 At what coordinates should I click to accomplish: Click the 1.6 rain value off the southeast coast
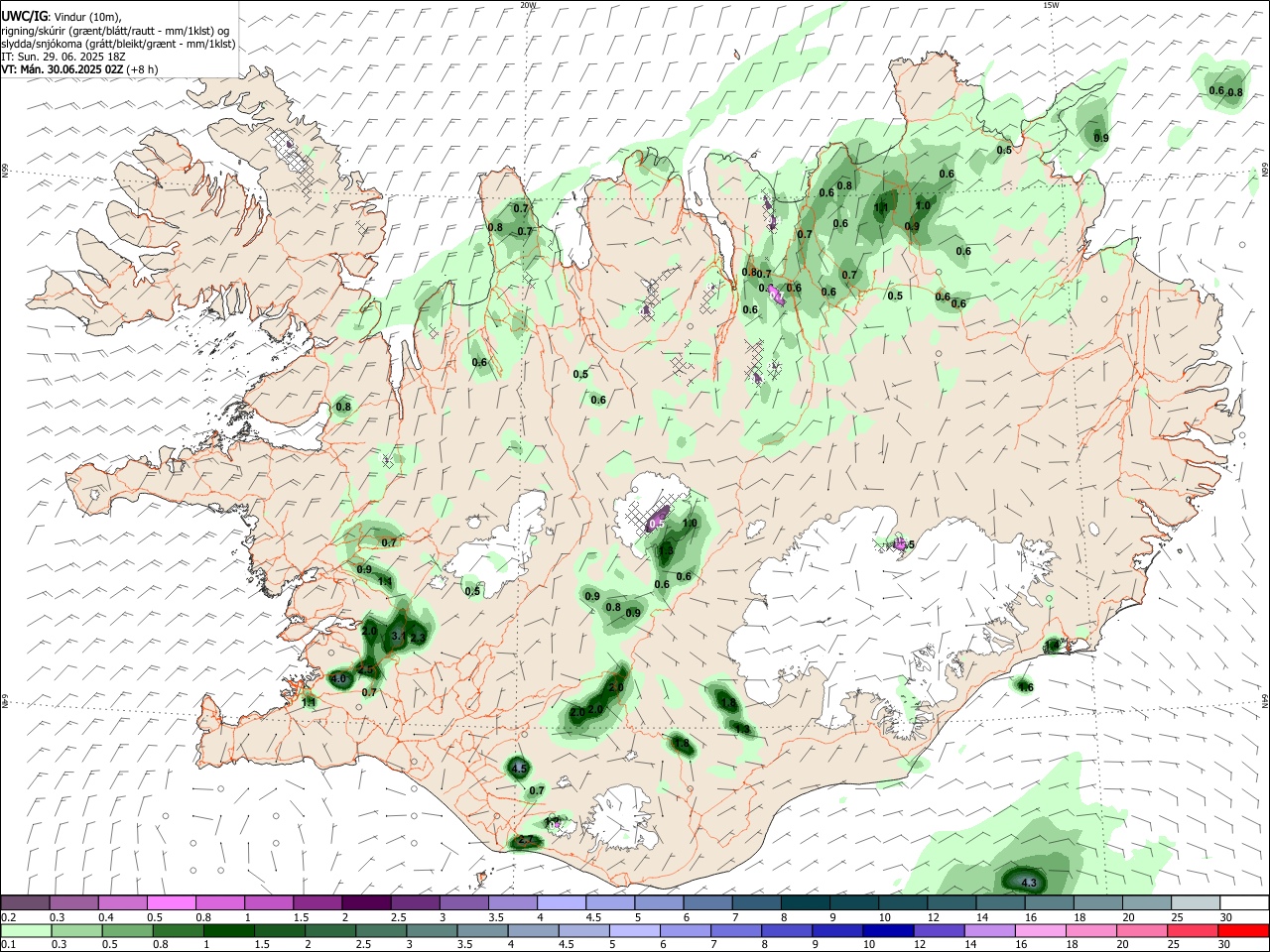[x=1026, y=687]
